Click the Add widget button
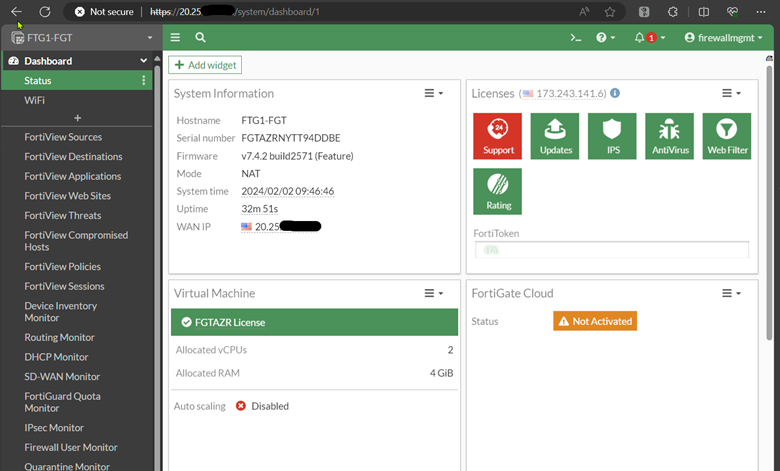780x471 pixels. click(205, 65)
